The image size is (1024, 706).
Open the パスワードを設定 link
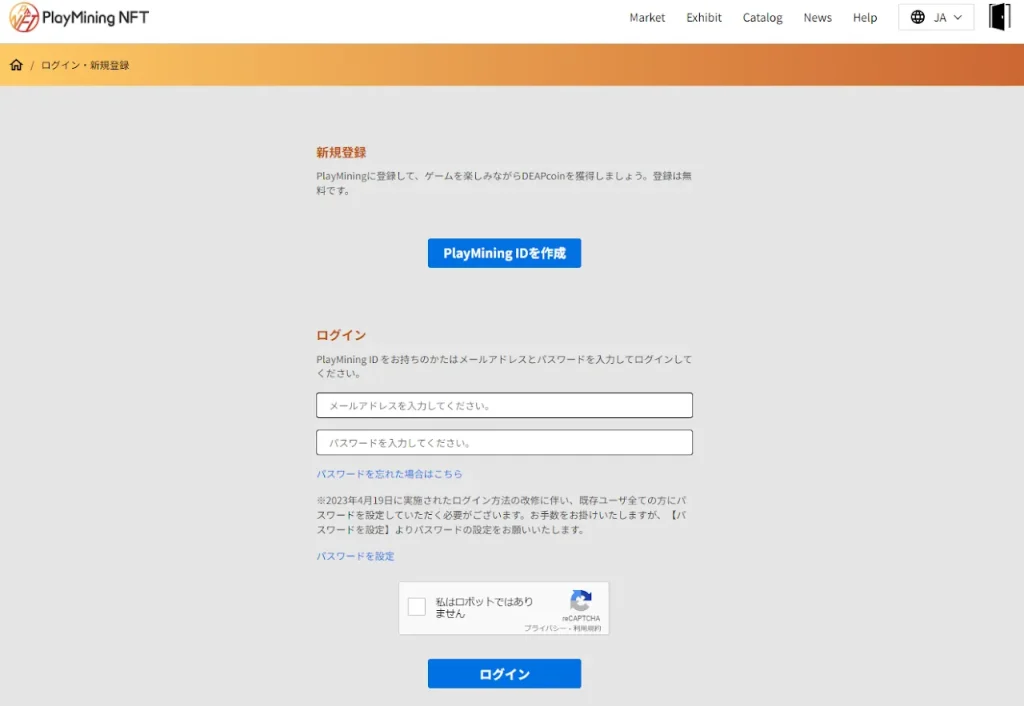coord(355,556)
